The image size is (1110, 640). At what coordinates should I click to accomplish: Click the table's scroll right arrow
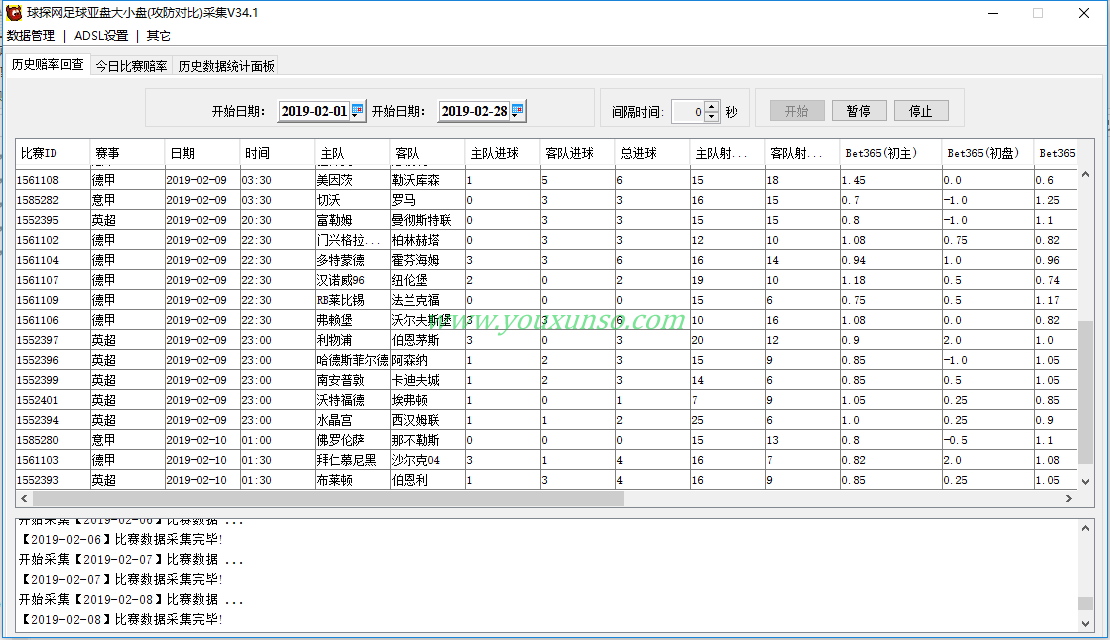[x=1069, y=498]
